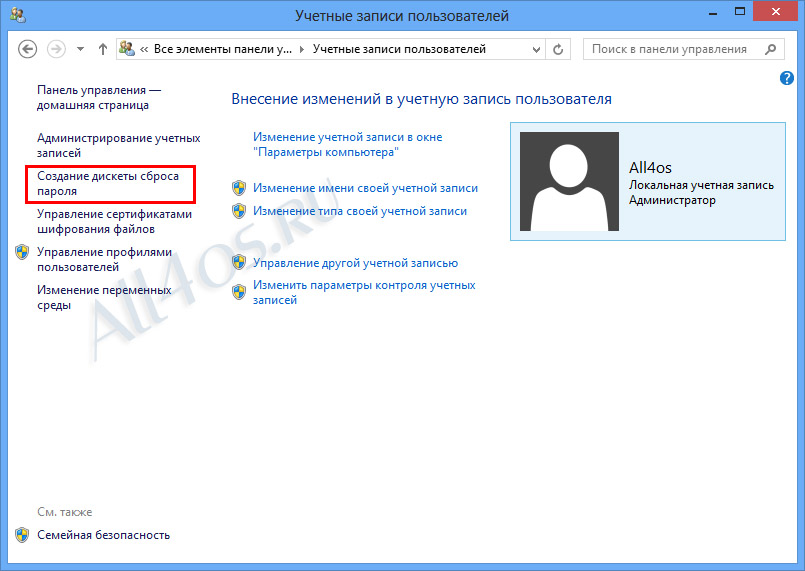Click 'Администратор' account type text
Image resolution: width=805 pixels, height=571 pixels.
(x=672, y=200)
